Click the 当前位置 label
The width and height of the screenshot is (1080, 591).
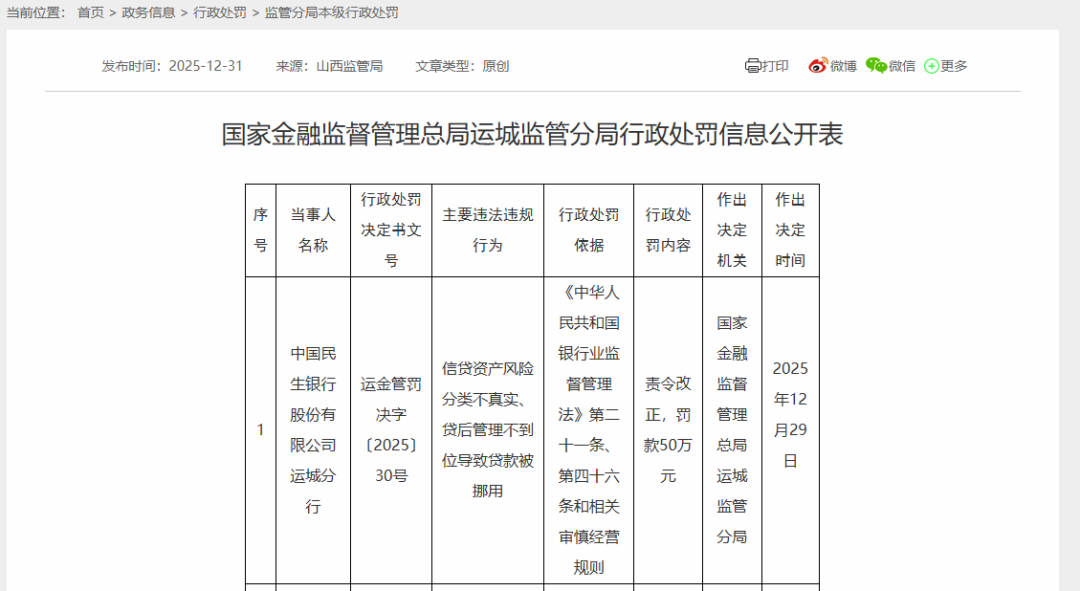(x=36, y=12)
